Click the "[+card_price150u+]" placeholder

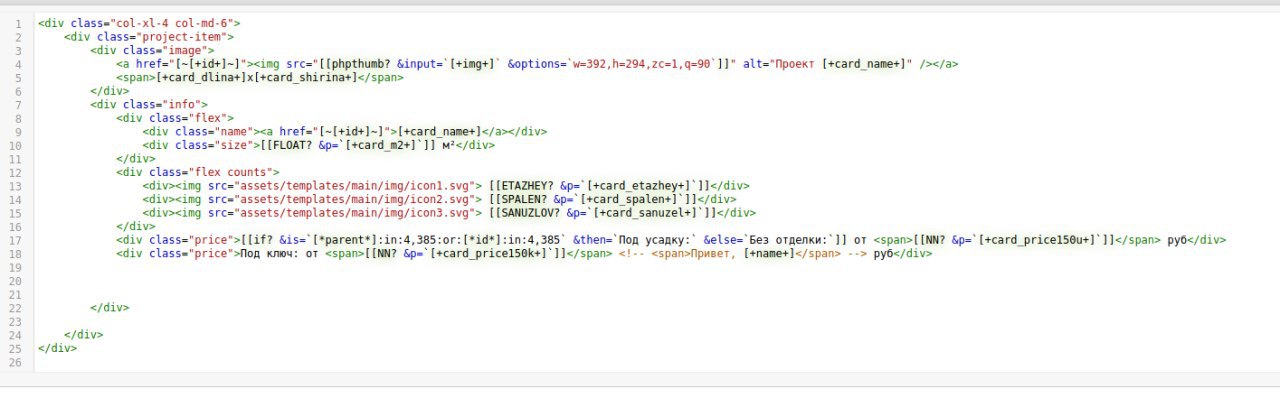[x=1039, y=240]
